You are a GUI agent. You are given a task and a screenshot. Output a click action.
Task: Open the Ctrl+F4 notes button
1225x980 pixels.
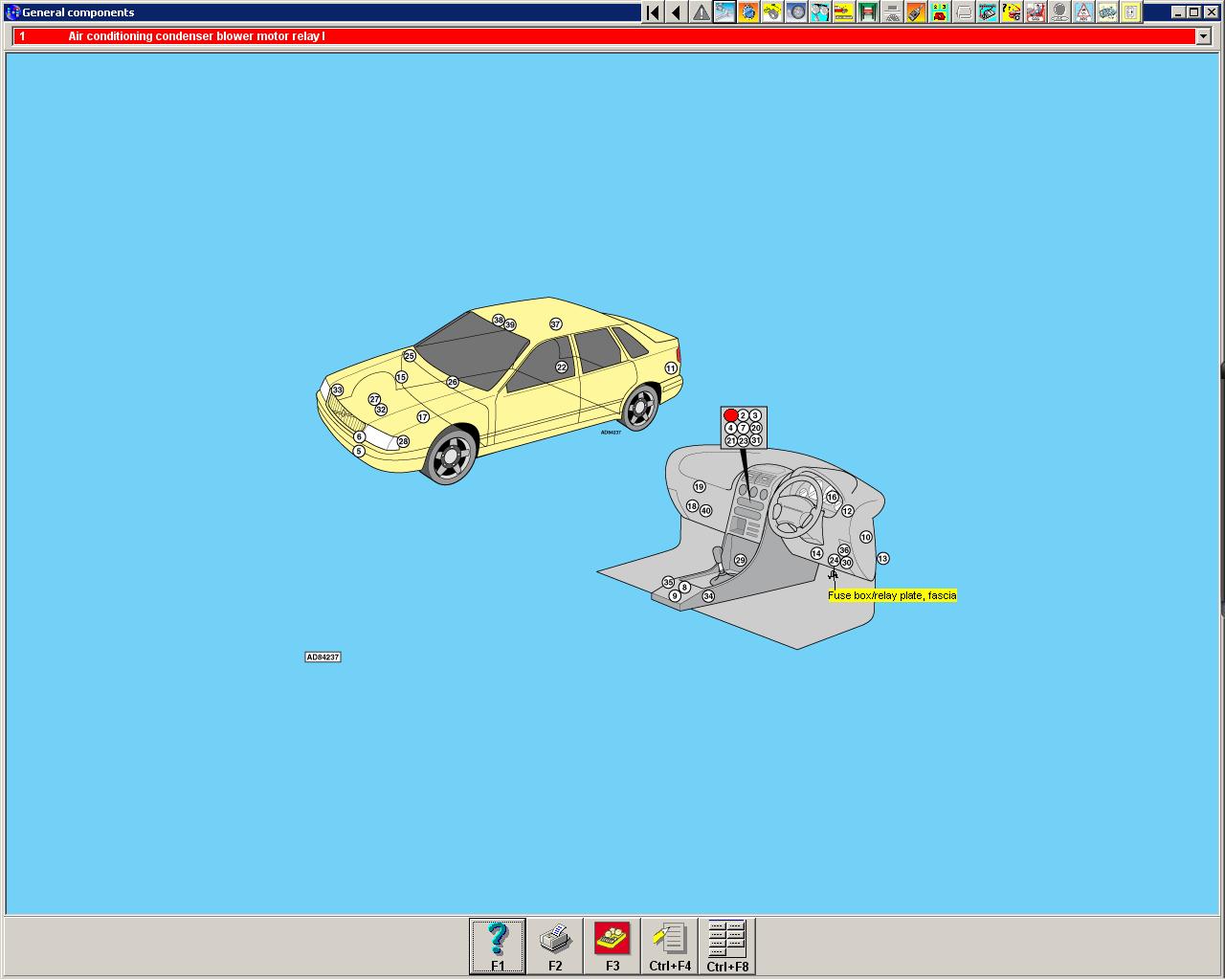[670, 947]
